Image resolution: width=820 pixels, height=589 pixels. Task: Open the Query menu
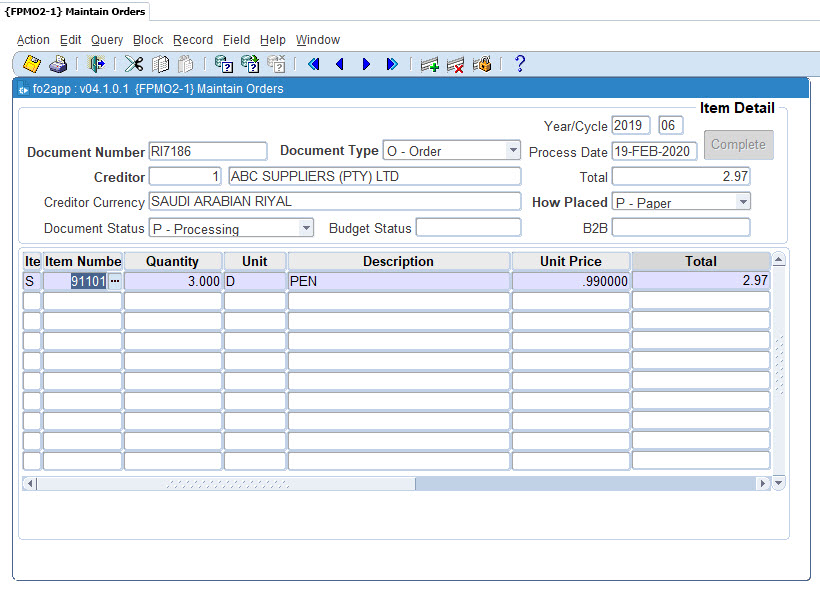click(x=106, y=40)
